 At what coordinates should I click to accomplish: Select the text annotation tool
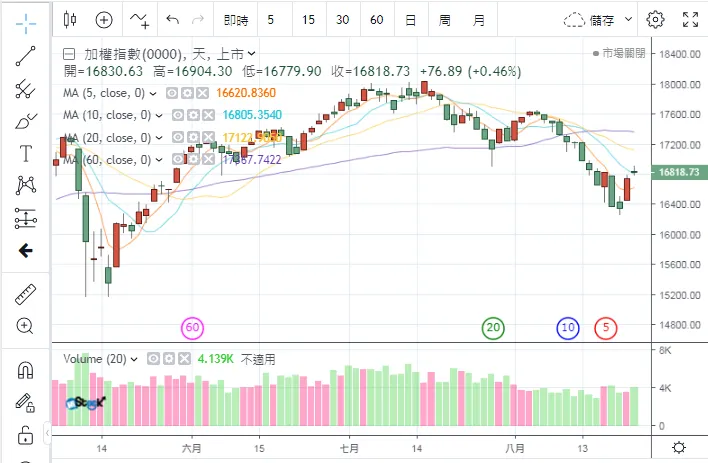pyautogui.click(x=26, y=154)
